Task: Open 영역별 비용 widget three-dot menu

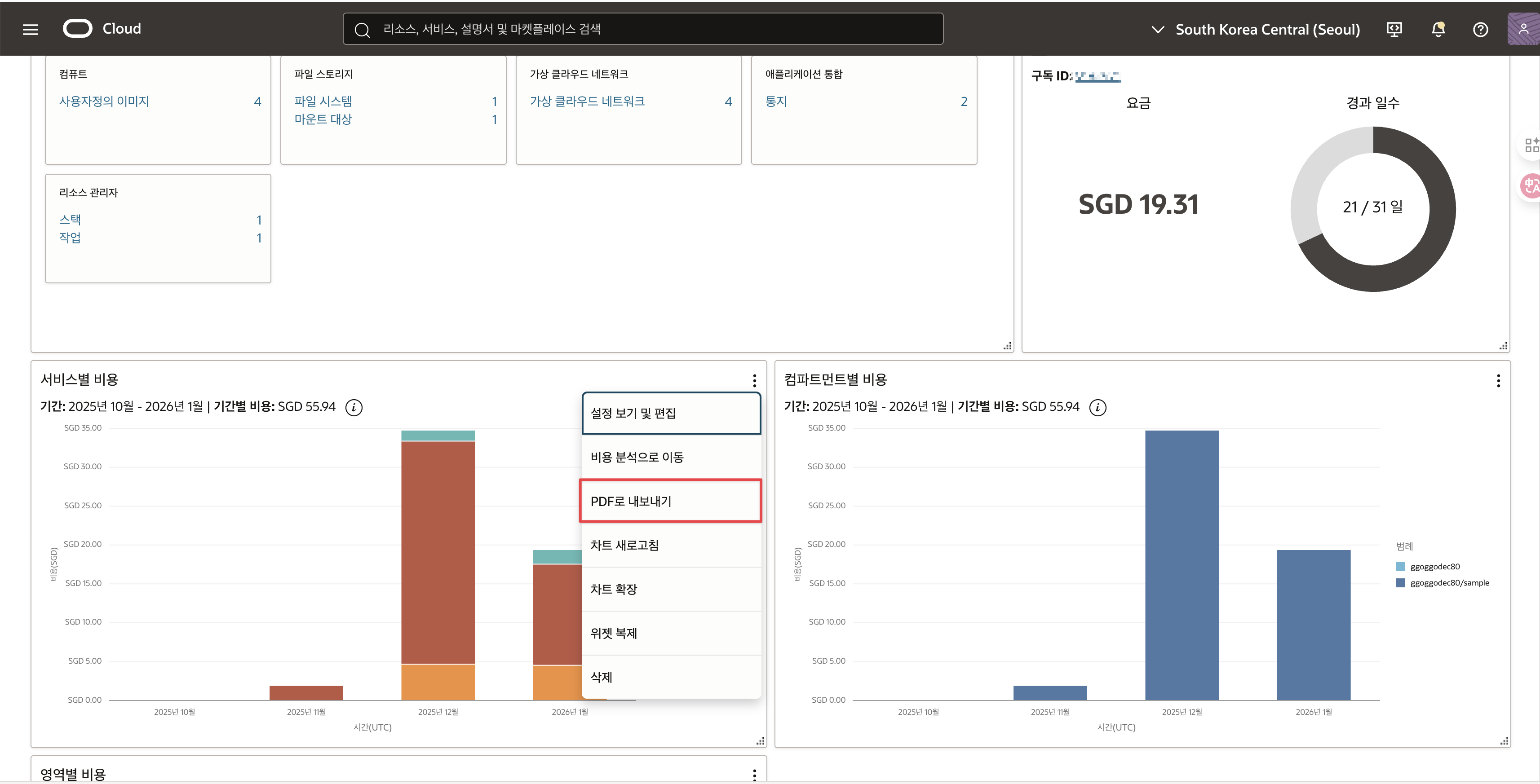Action: 754,775
